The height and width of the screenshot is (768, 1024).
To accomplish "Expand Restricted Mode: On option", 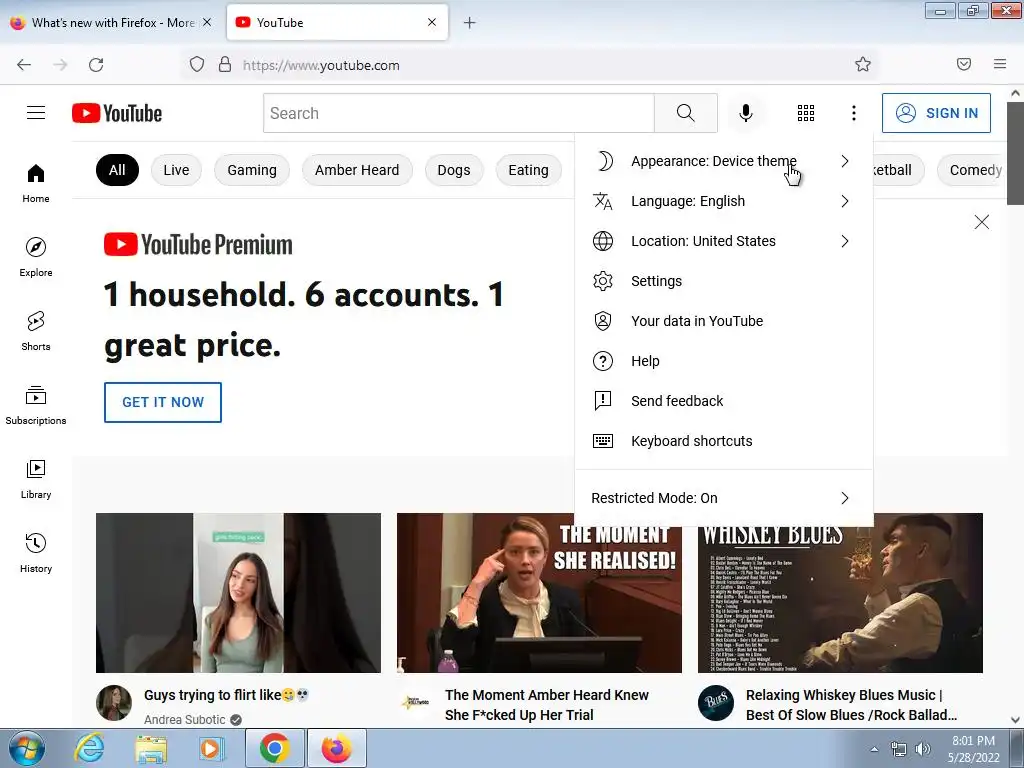I will coord(724,498).
